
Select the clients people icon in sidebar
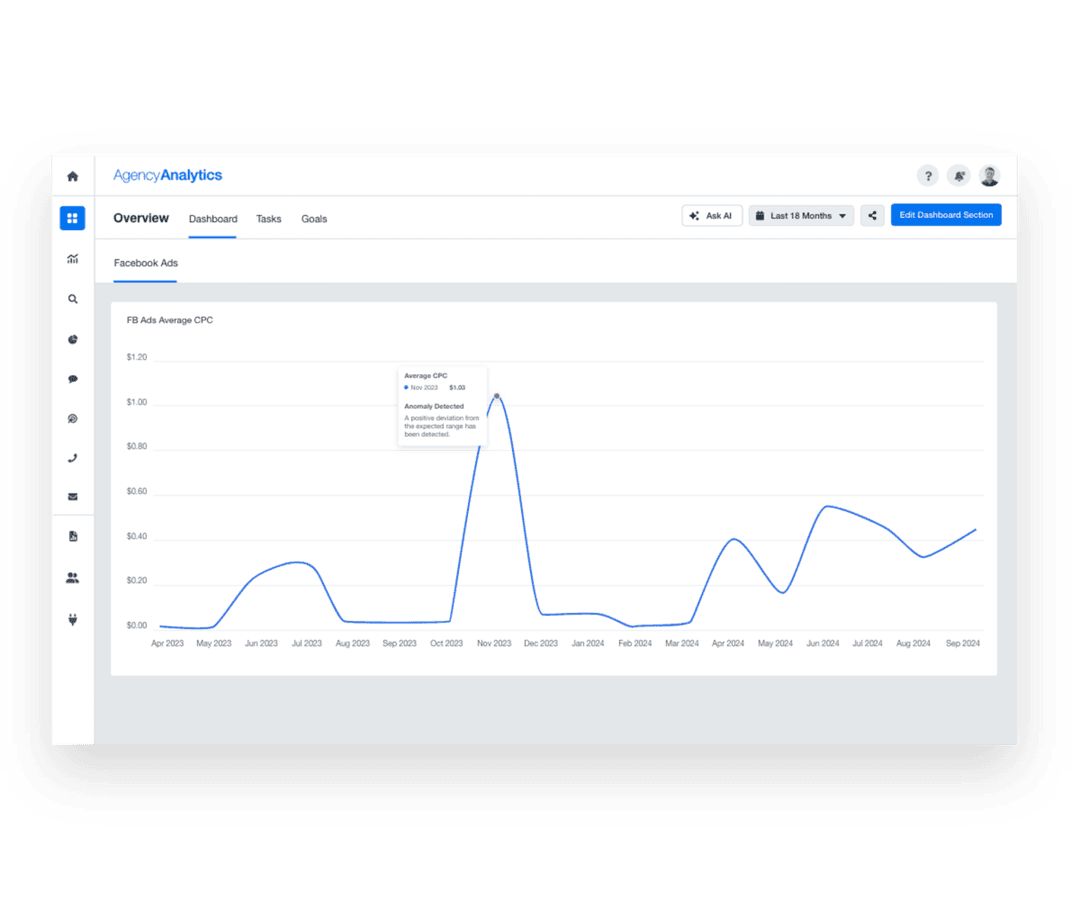[72, 577]
